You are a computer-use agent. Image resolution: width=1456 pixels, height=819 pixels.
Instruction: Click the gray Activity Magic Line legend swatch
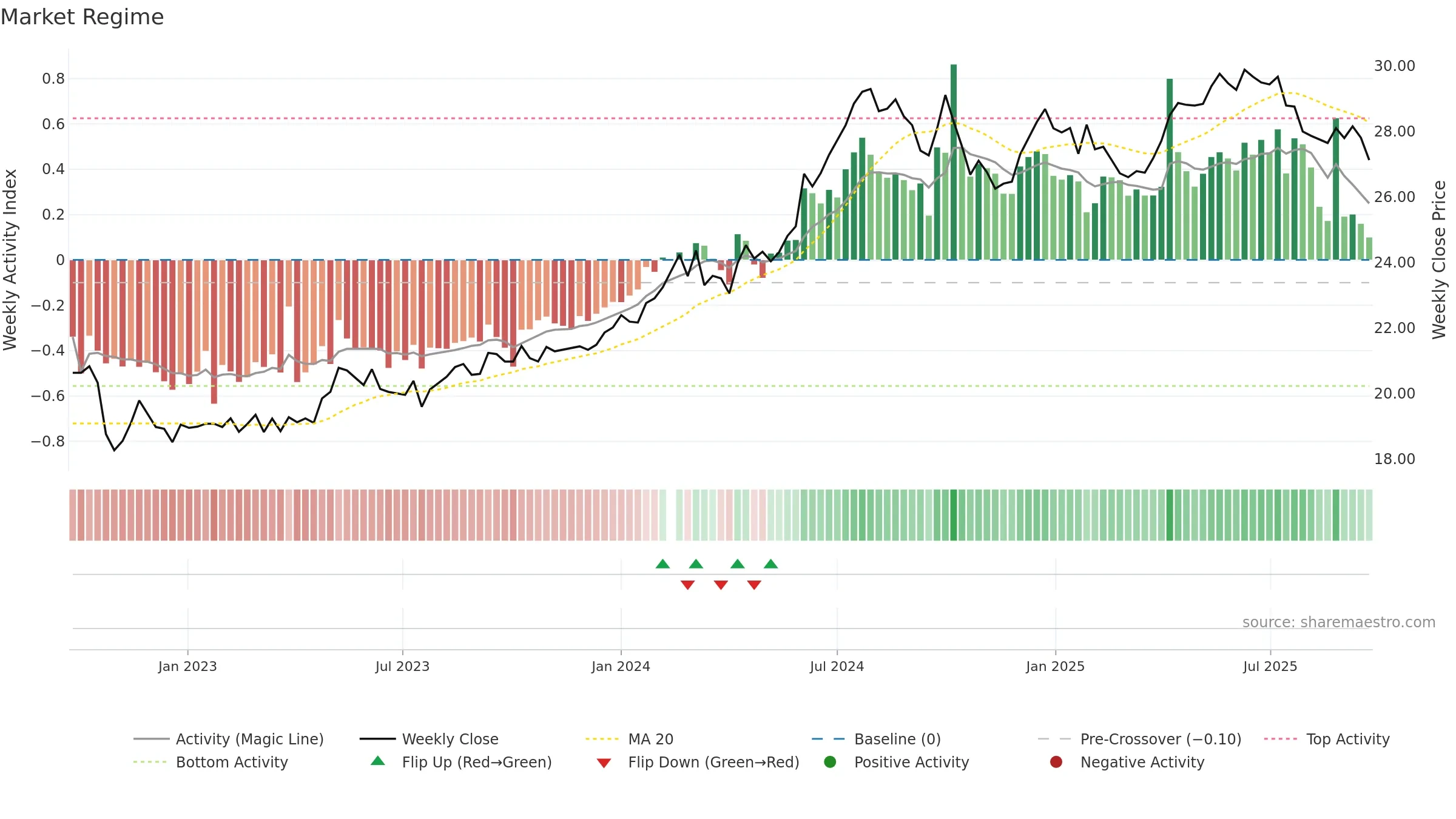pyautogui.click(x=152, y=739)
